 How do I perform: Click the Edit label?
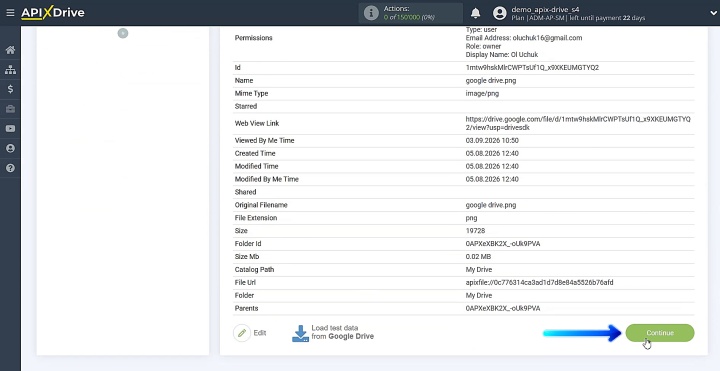click(260, 333)
